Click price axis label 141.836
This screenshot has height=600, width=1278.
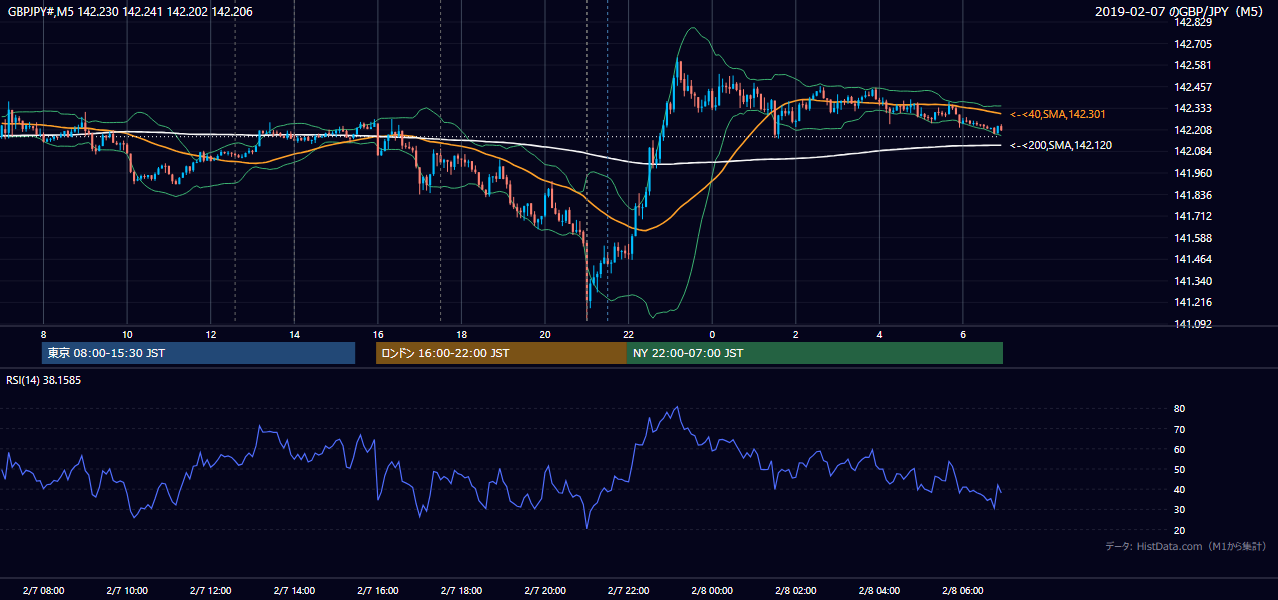[1192, 195]
